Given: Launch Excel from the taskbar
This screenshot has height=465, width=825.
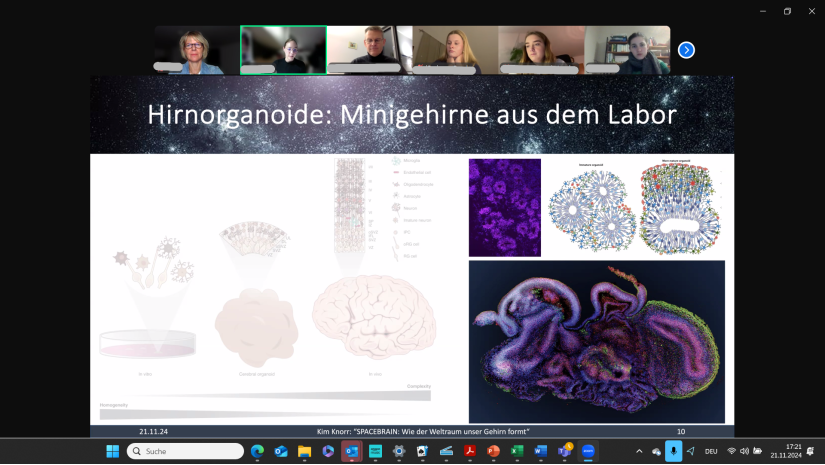Looking at the screenshot, I should click(x=517, y=451).
